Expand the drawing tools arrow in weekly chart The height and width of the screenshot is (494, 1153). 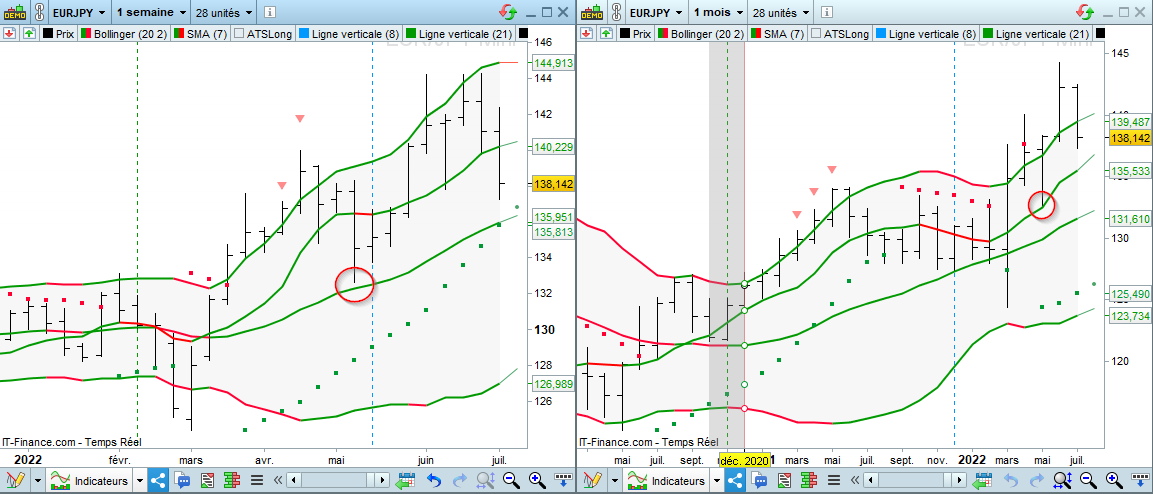(x=38, y=481)
